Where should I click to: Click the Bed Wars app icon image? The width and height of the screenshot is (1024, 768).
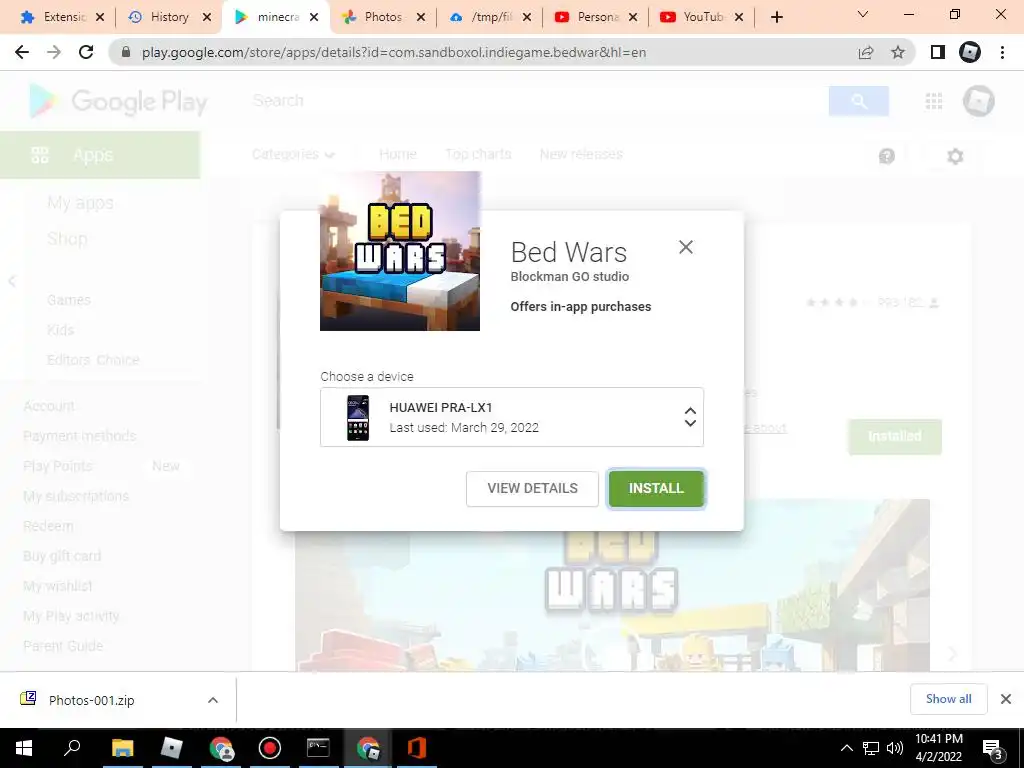tap(400, 251)
